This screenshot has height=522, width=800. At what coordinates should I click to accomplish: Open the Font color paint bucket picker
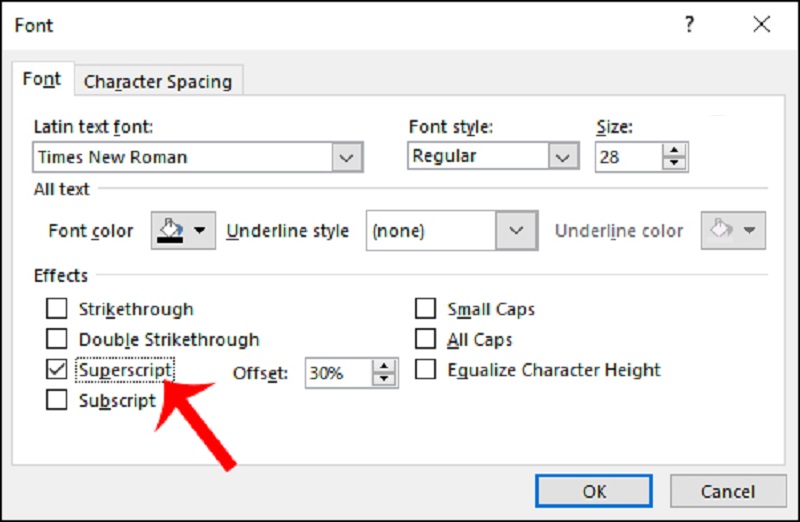(x=183, y=231)
